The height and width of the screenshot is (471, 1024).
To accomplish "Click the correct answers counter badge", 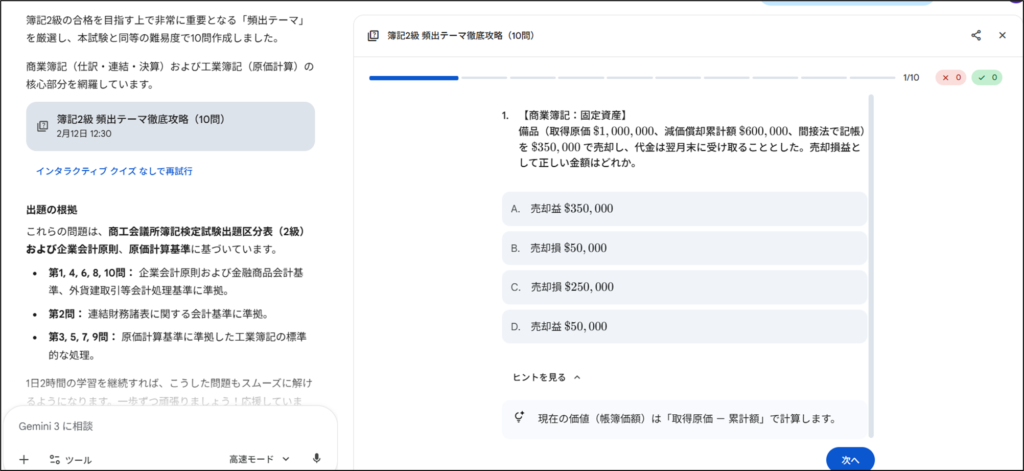I will 987,78.
